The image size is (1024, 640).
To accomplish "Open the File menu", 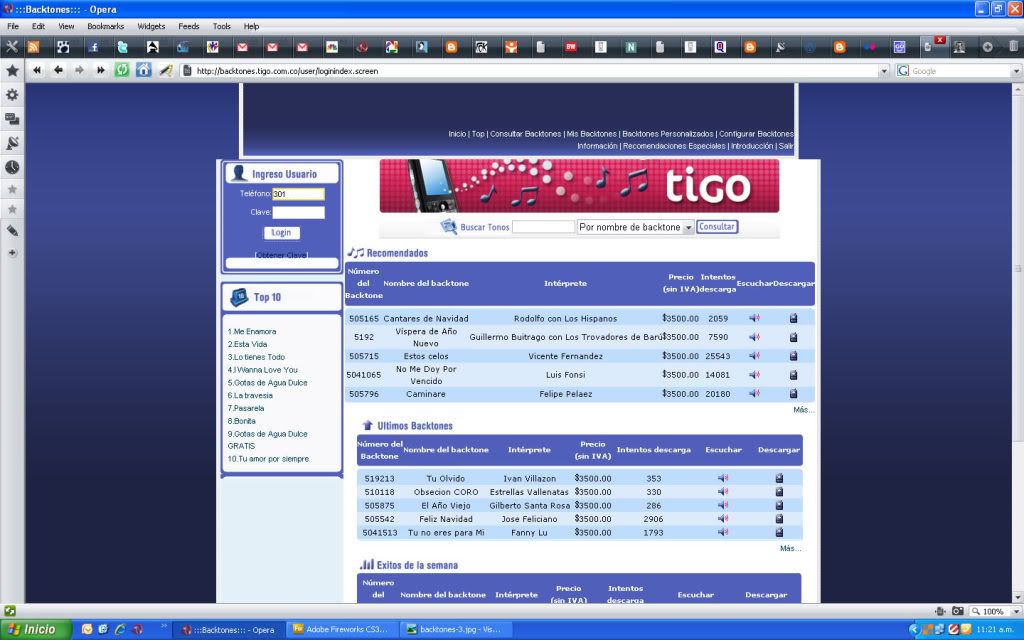I will 13,26.
